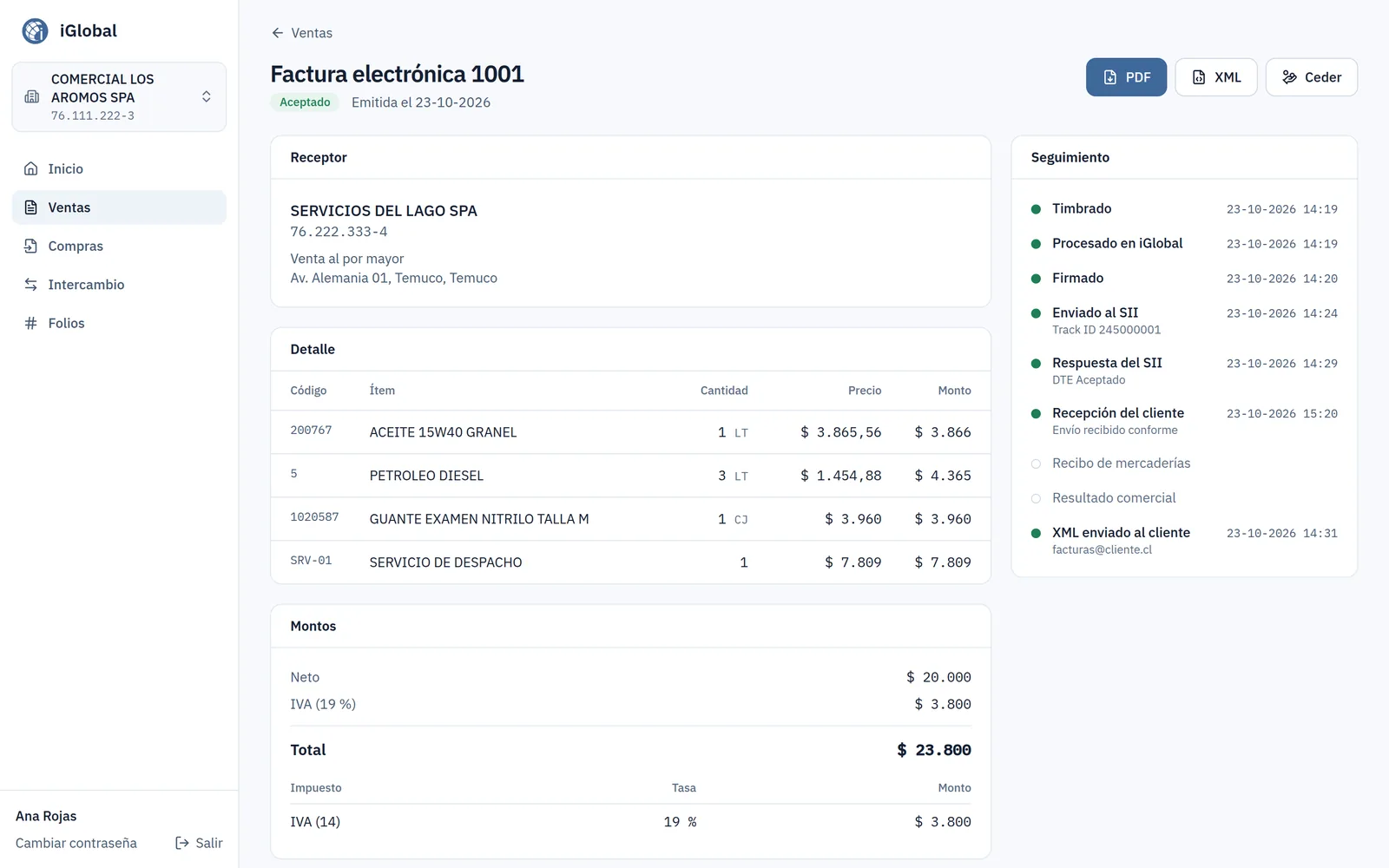Click the SERVICIO DE DESPACHO row
The image size is (1389, 868).
[x=630, y=562]
